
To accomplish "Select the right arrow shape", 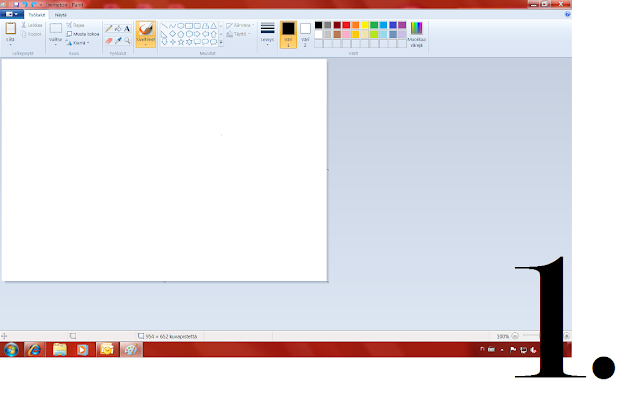I will click(197, 34).
